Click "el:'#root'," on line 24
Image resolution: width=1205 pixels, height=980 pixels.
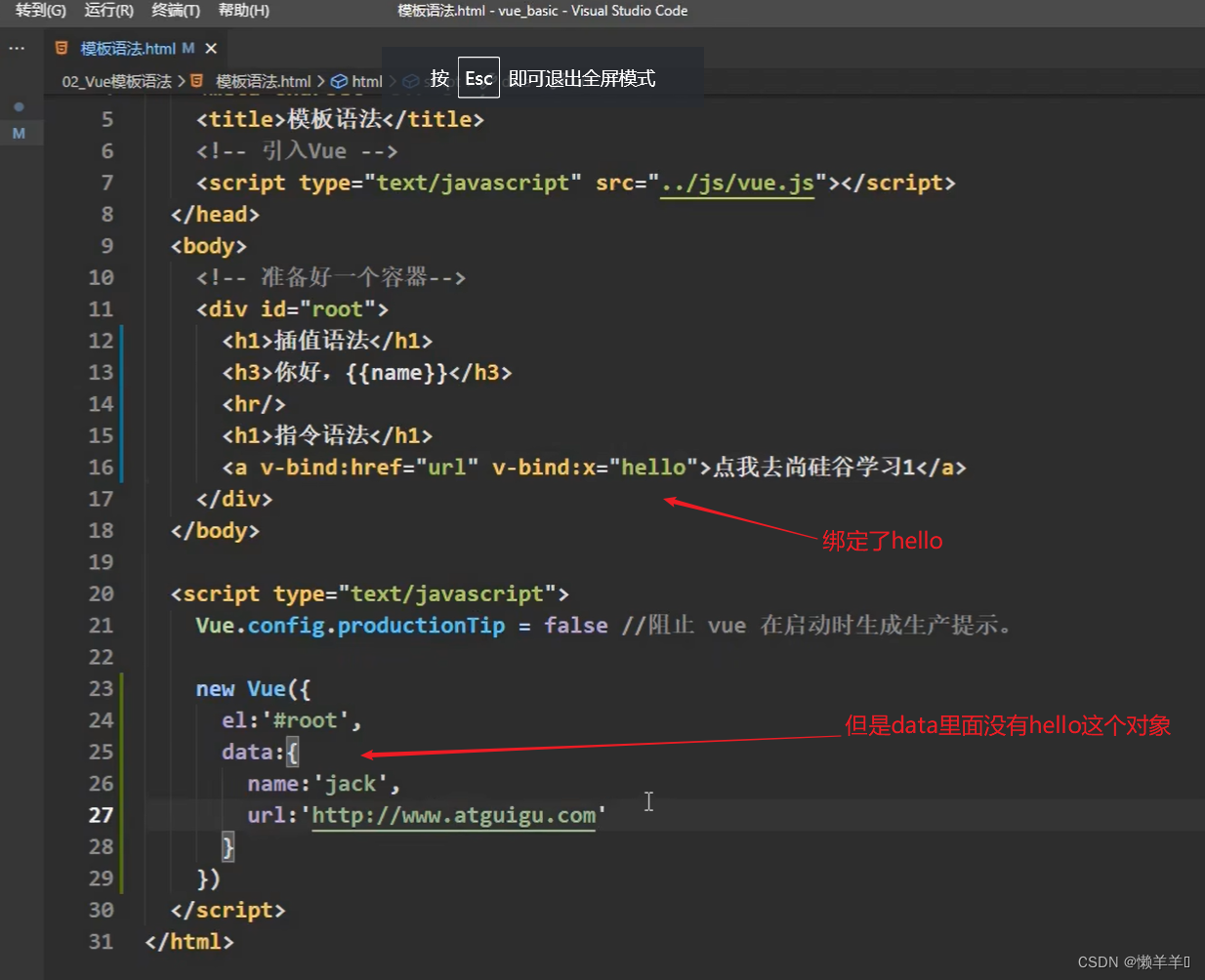[292, 720]
